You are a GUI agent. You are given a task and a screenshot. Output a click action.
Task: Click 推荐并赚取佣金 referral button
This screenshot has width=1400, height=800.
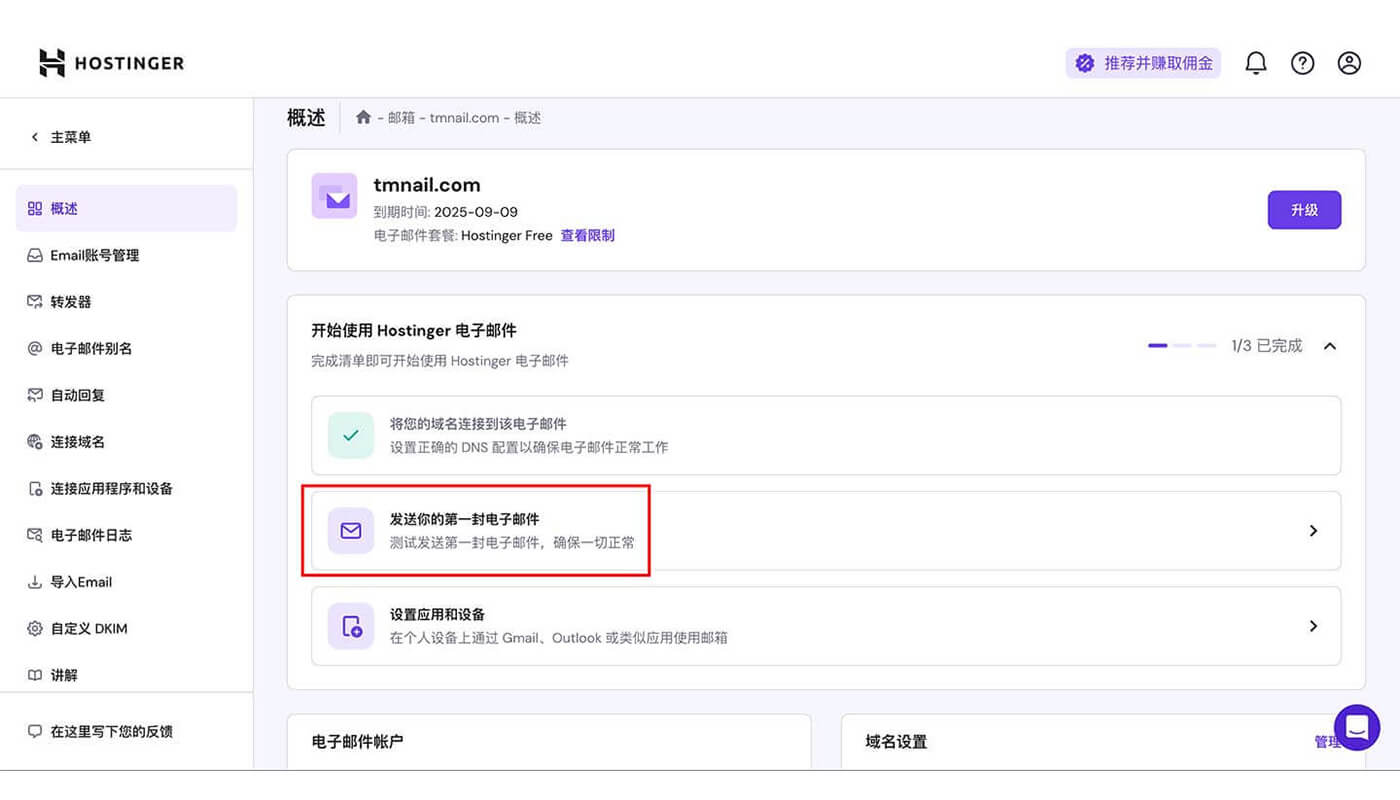[1143, 63]
